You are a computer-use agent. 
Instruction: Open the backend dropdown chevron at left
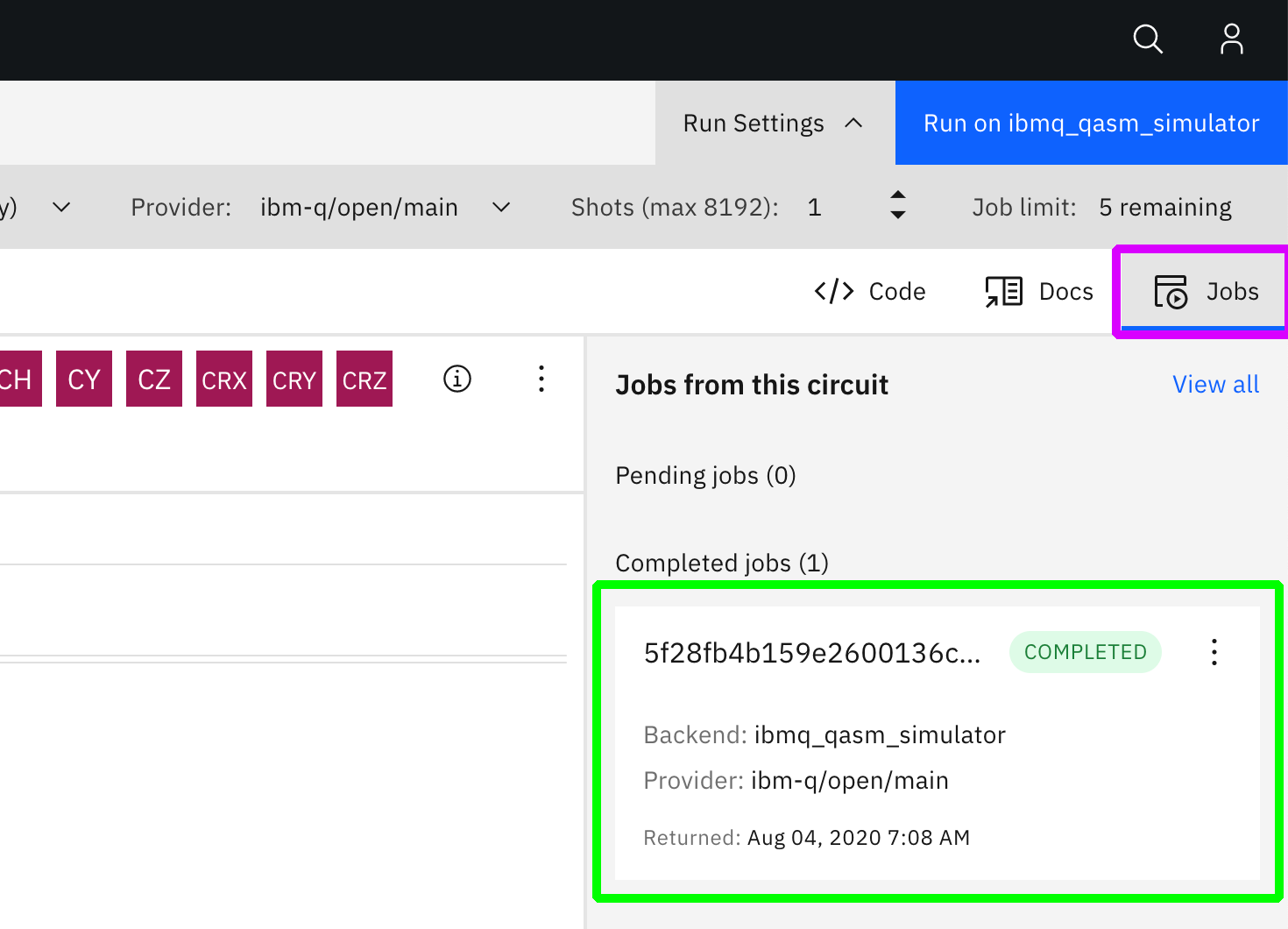tap(61, 208)
